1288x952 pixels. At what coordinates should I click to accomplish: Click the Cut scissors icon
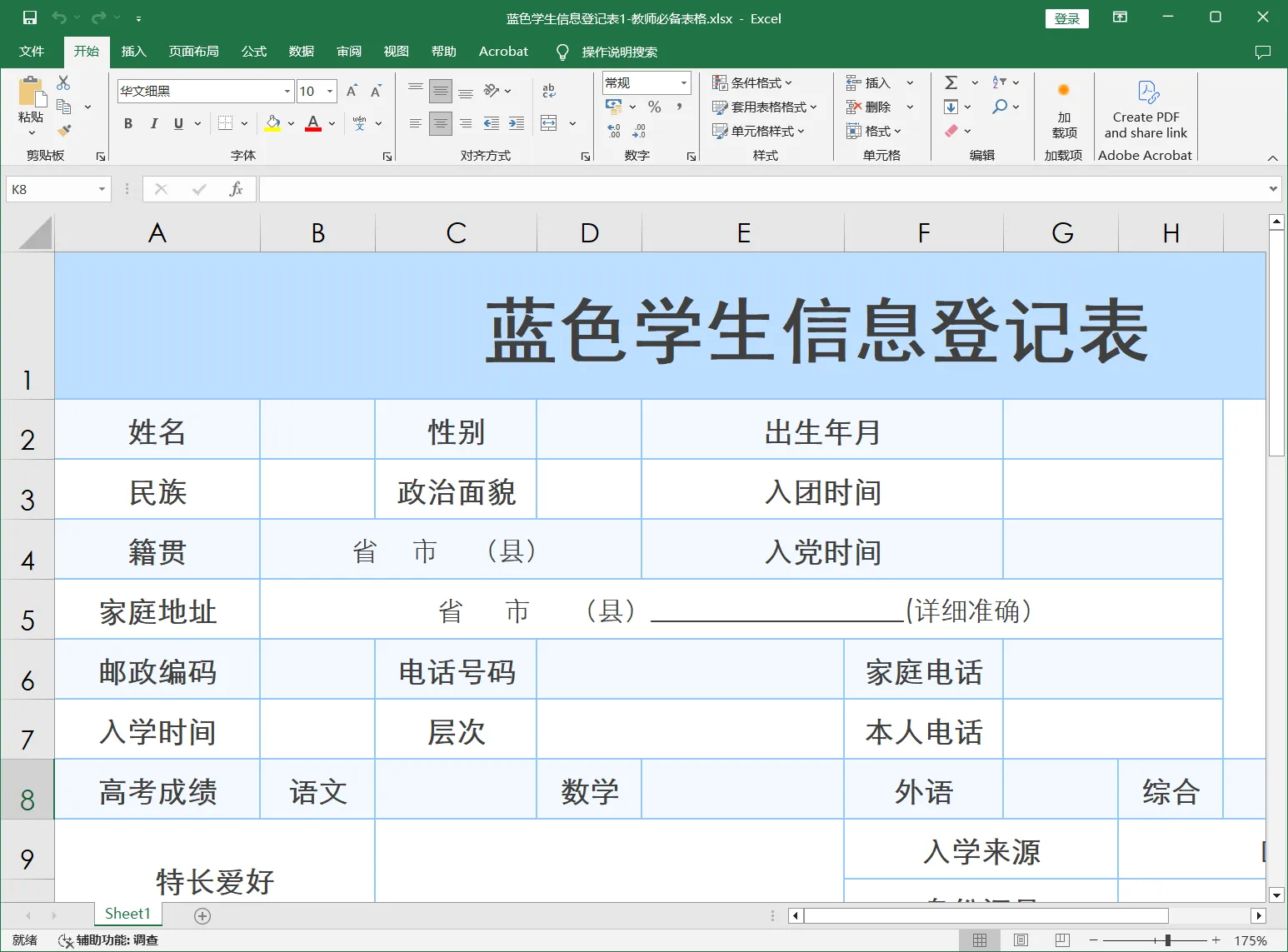tap(63, 83)
